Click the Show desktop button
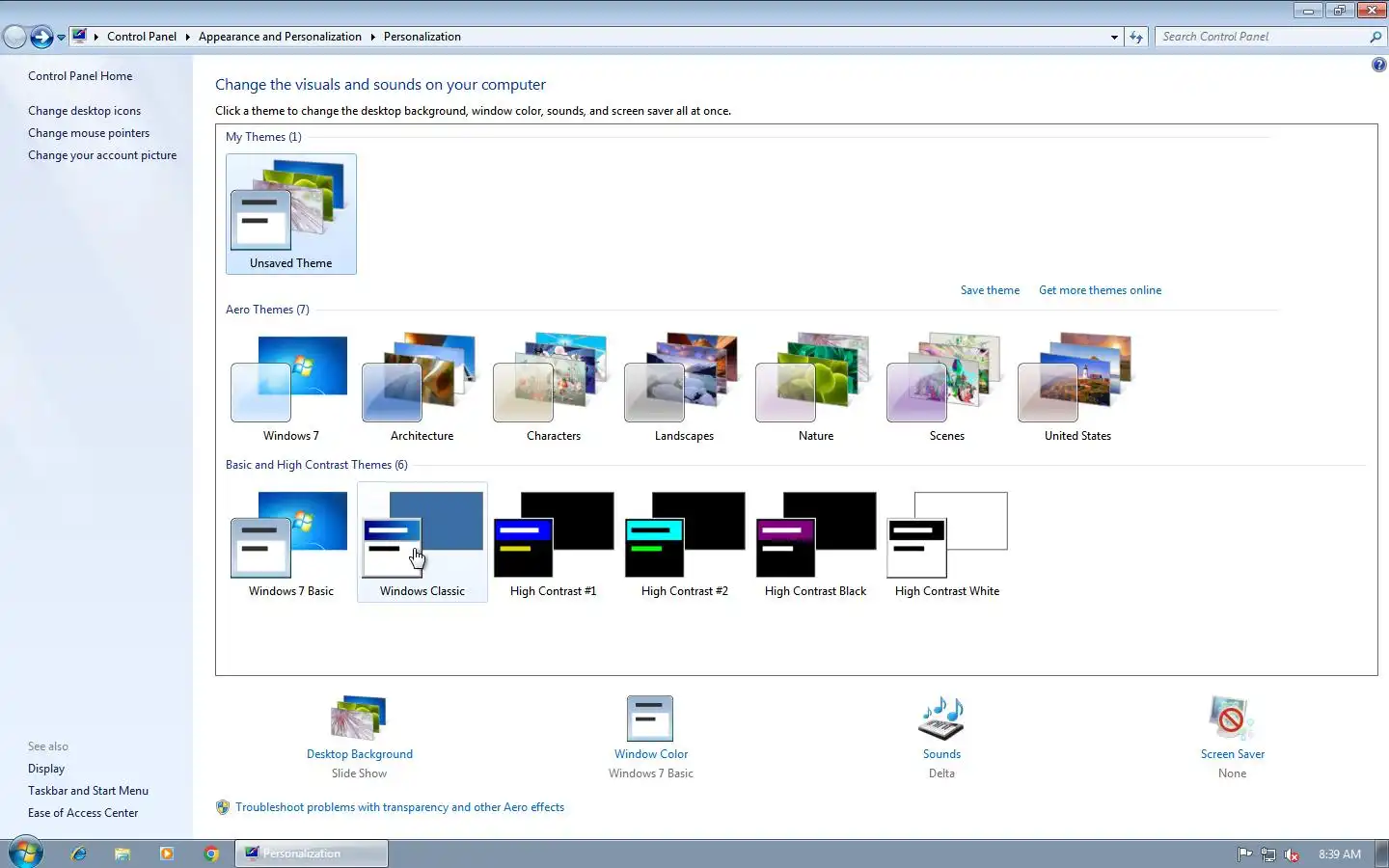Screen dimensions: 1389x868 tap(1381, 854)
